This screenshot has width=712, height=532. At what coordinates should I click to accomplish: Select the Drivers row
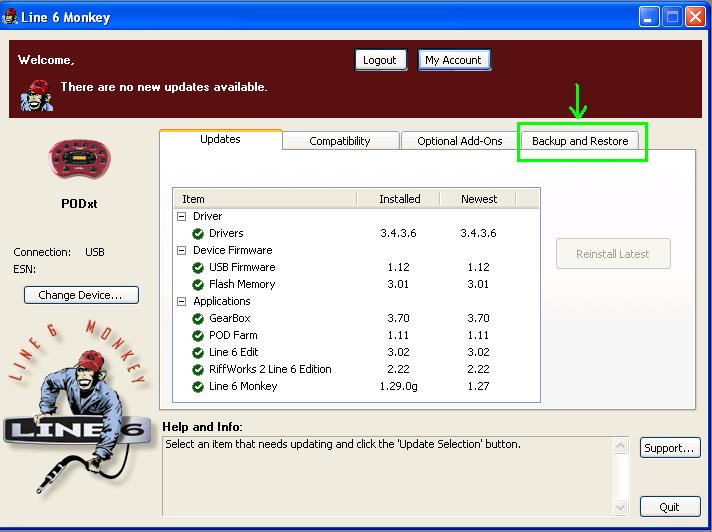(356, 233)
